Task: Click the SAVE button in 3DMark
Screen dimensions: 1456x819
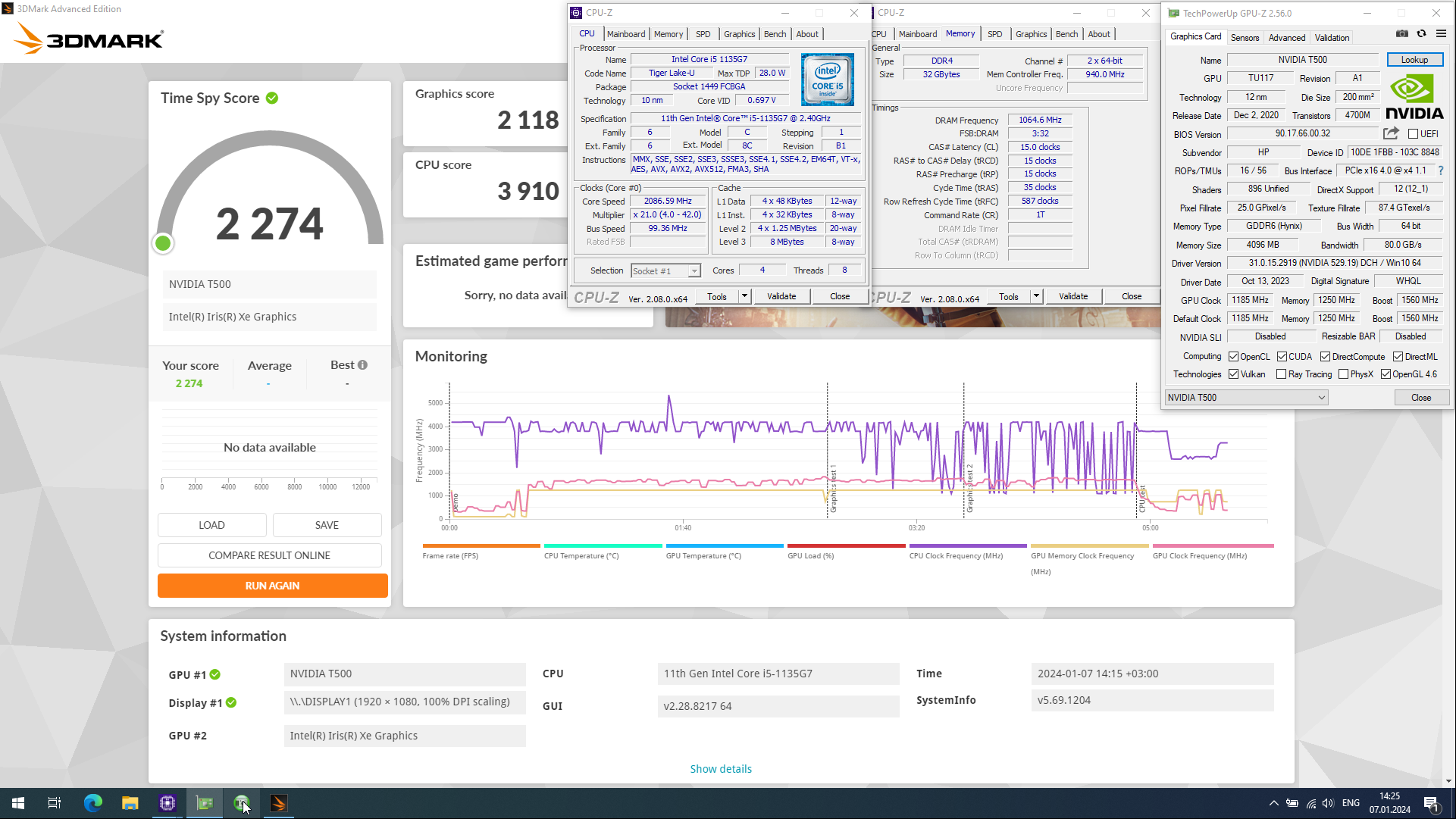Action: tap(327, 525)
